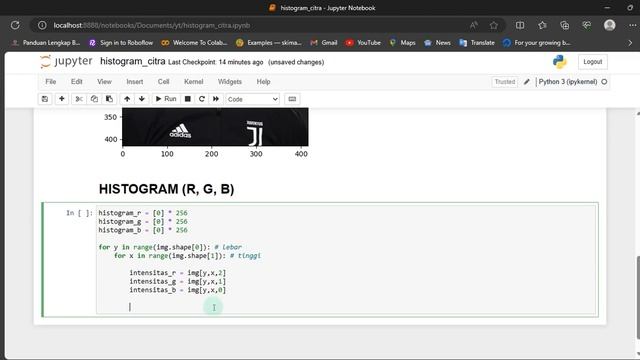Click the Last Checkpoint status text
This screenshot has width=640, height=360.
coord(216,62)
